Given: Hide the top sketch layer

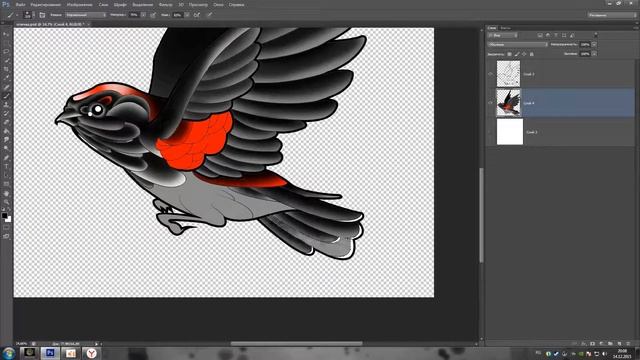Looking at the screenshot, I should [491, 74].
